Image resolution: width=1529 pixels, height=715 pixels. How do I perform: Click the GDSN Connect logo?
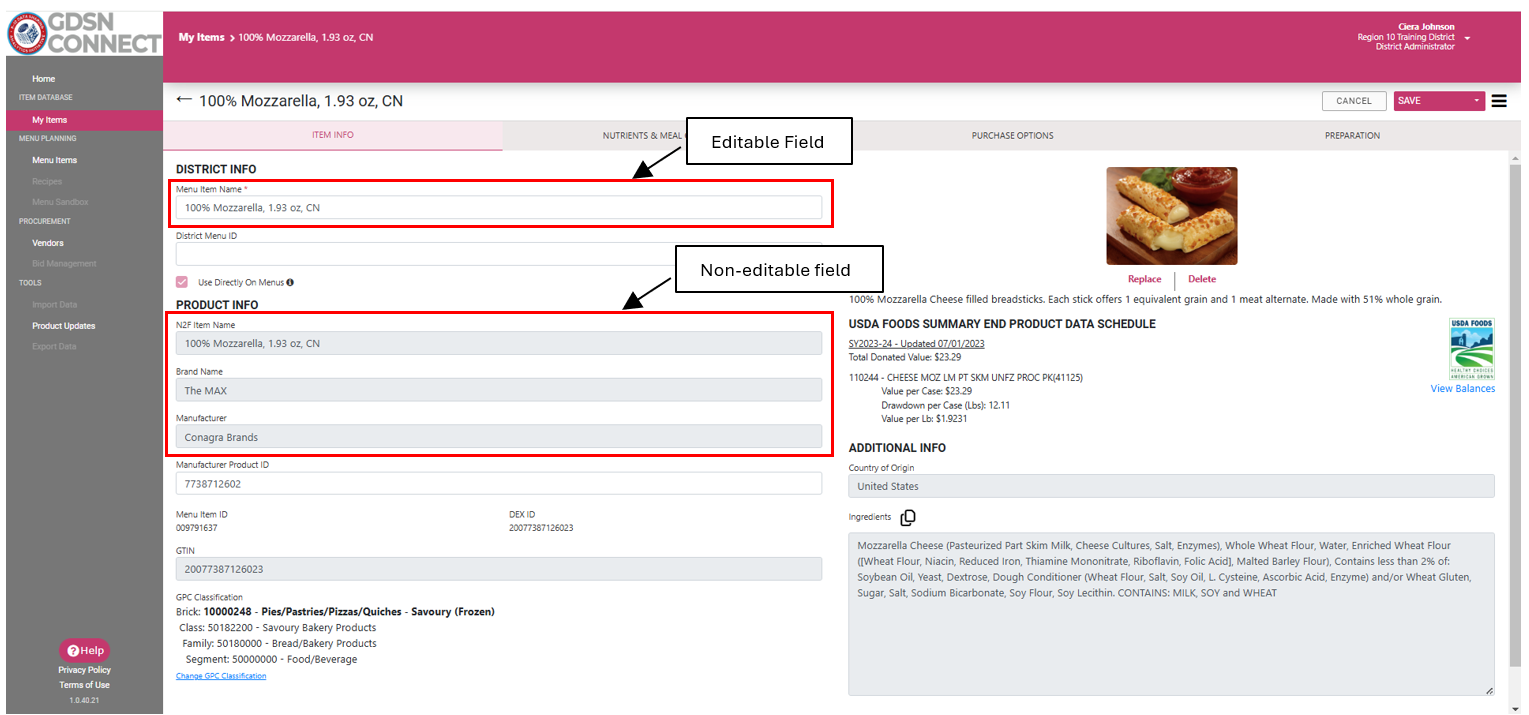(83, 33)
